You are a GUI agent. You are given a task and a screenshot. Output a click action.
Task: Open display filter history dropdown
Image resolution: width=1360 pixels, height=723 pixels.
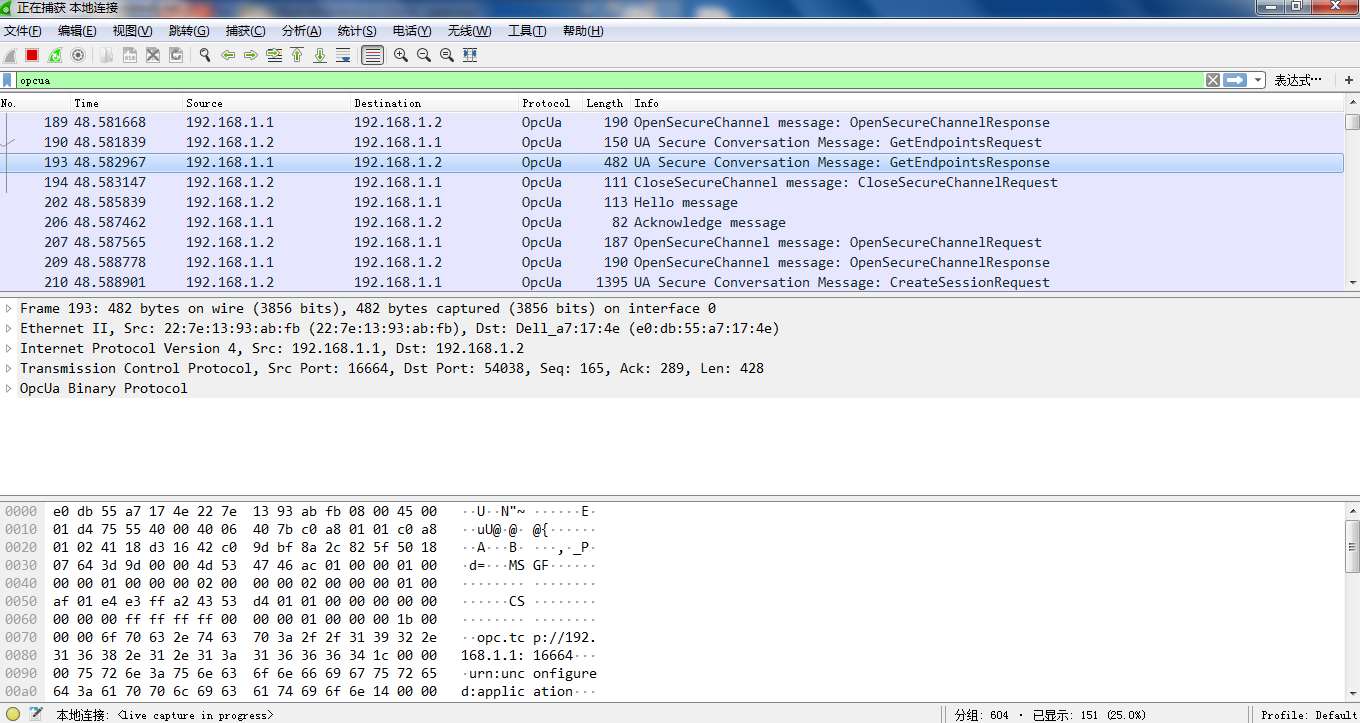tap(1258, 80)
